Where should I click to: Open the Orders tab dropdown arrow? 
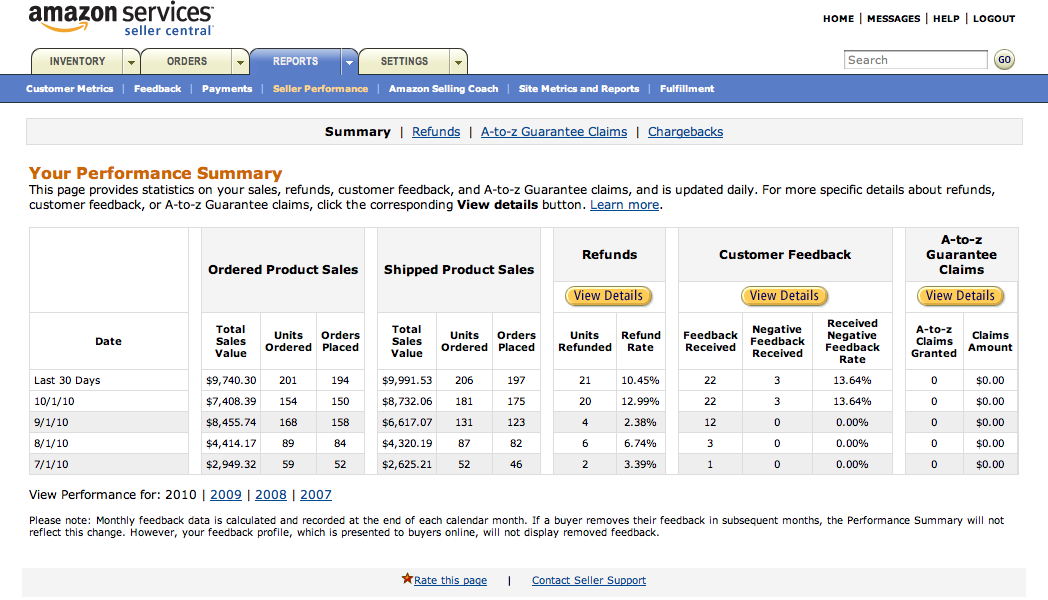[241, 62]
